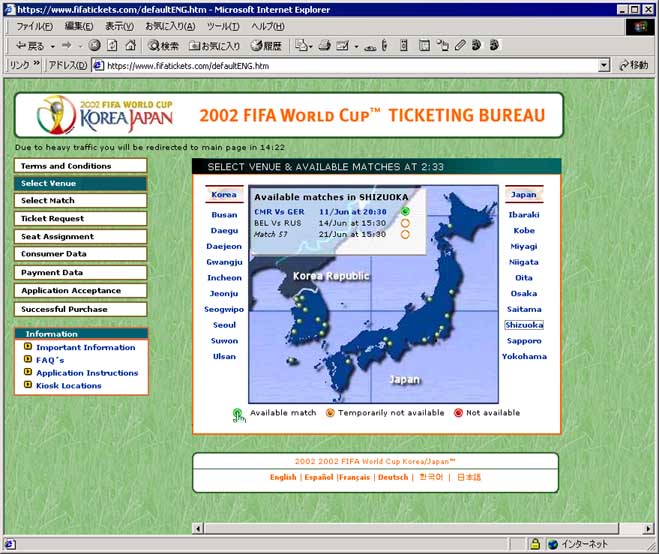Viewport: 659px width, 554px height.
Task: Click the Successful Purchase step button
Action: tap(80, 309)
